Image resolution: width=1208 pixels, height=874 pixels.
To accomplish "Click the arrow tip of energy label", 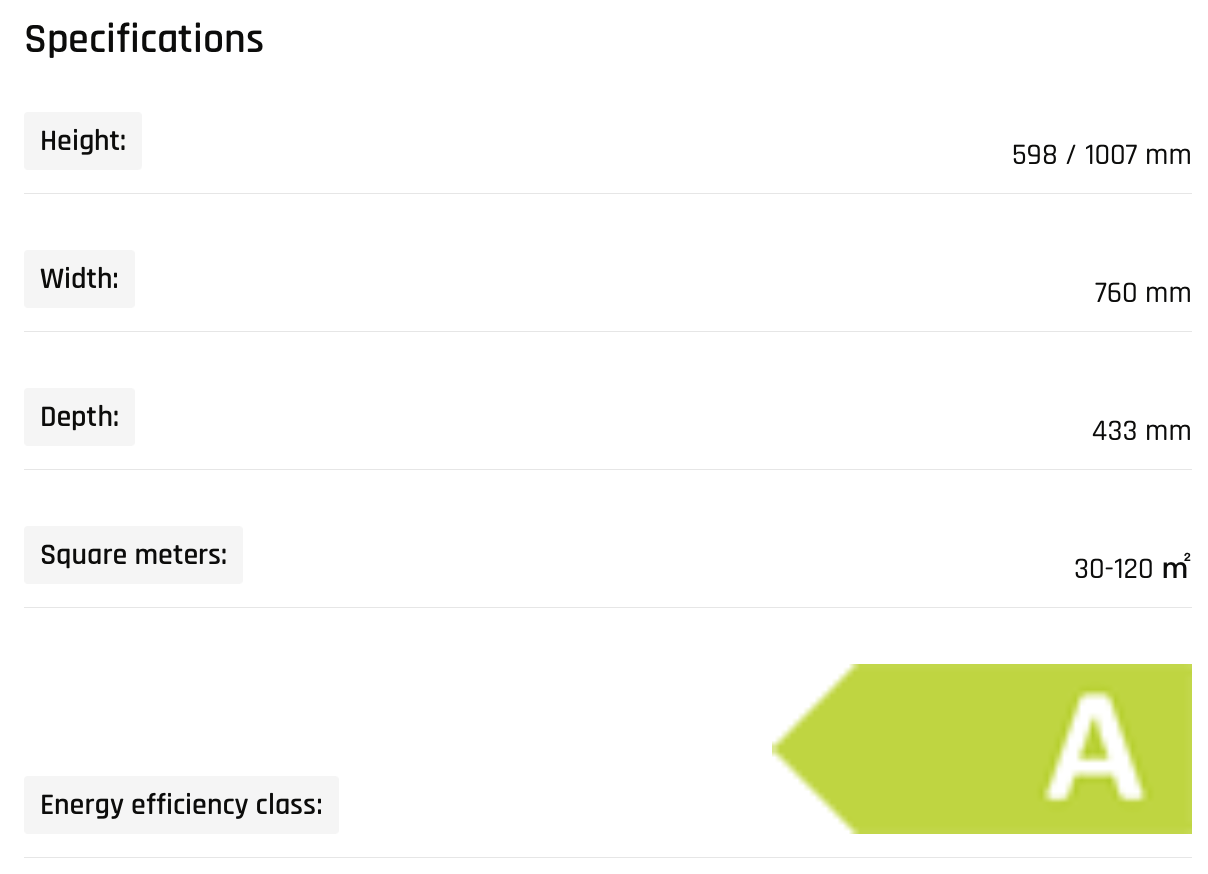I will [x=782, y=748].
